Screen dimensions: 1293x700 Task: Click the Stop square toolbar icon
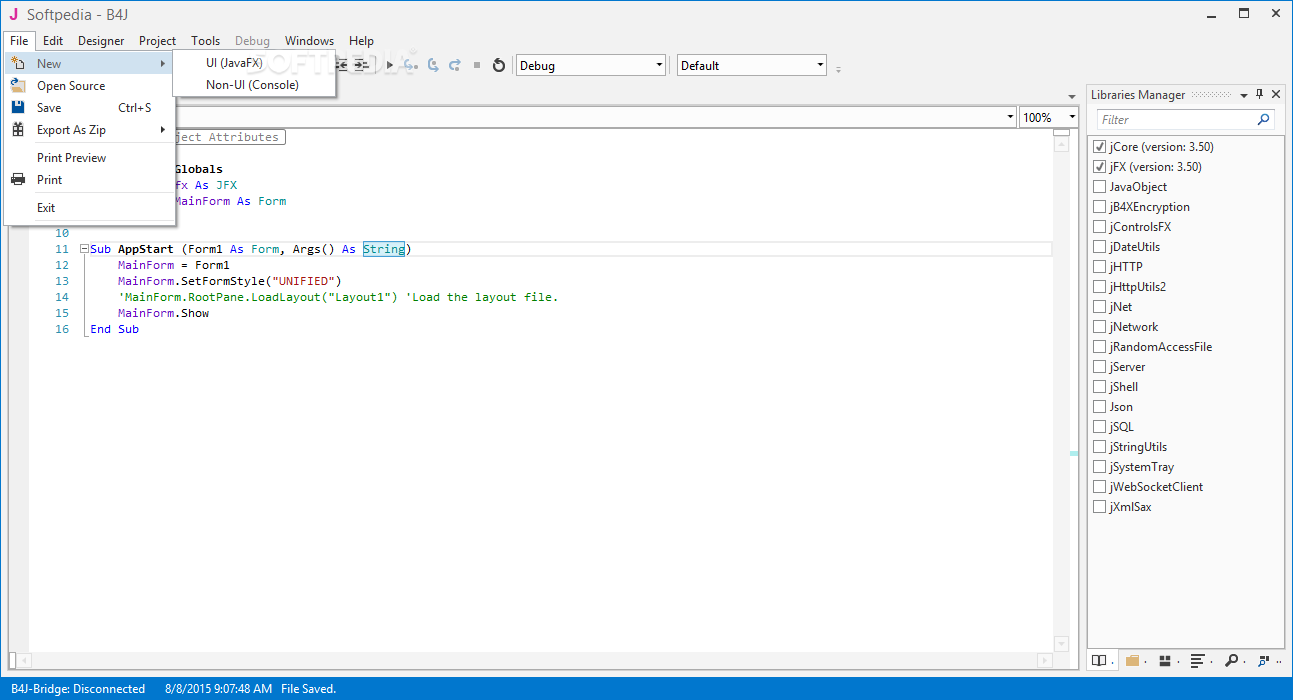coord(477,65)
